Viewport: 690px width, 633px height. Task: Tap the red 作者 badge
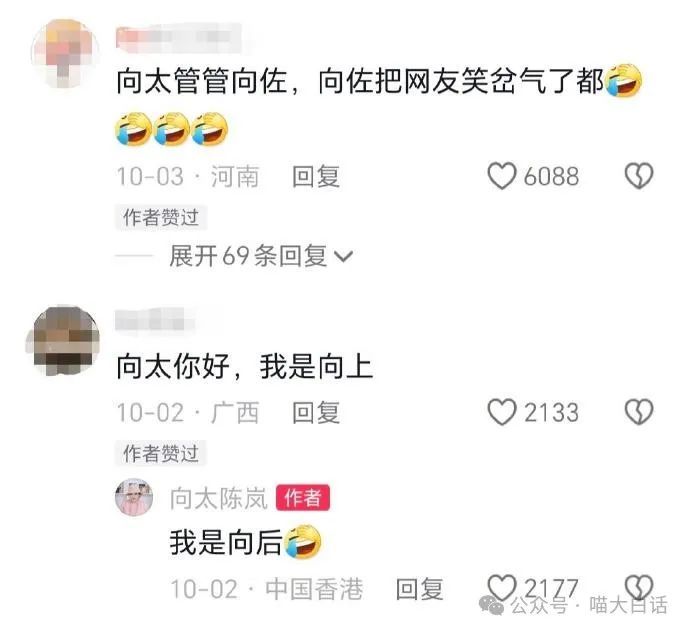[x=303, y=498]
